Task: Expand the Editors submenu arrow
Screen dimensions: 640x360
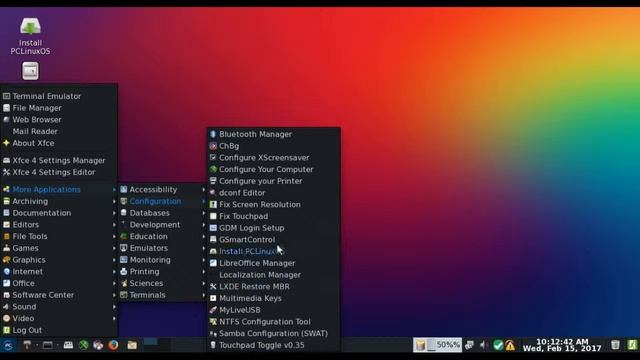Action: point(114,225)
